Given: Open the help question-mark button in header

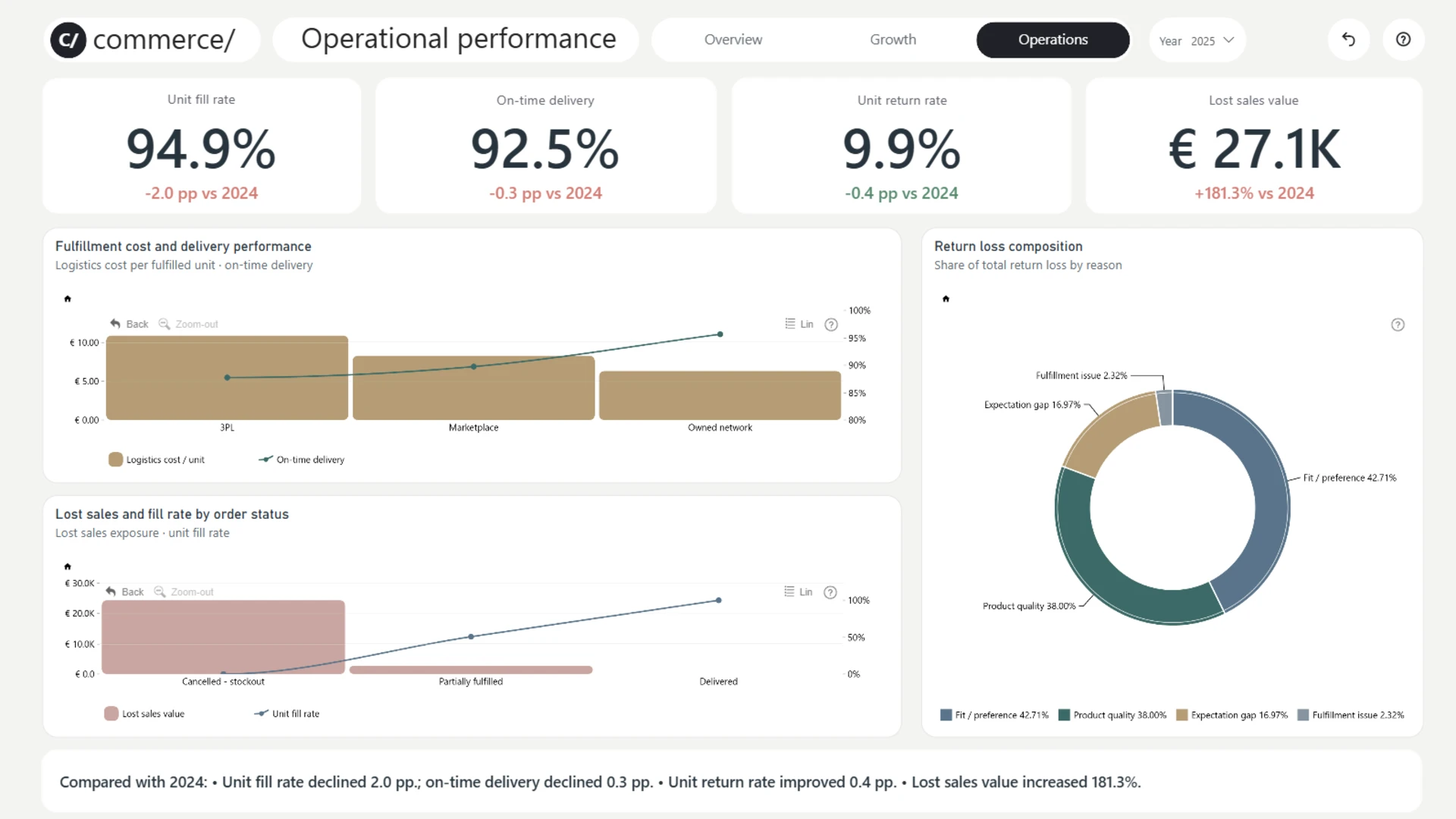Looking at the screenshot, I should [1403, 39].
